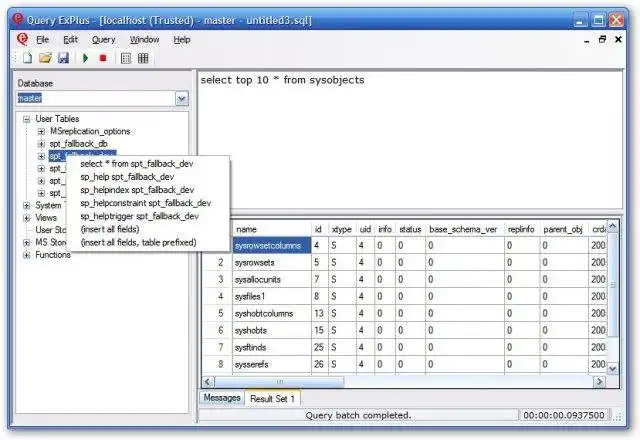This screenshot has width=640, height=440.
Task: Click the 'xtype' column header
Action: click(342, 229)
